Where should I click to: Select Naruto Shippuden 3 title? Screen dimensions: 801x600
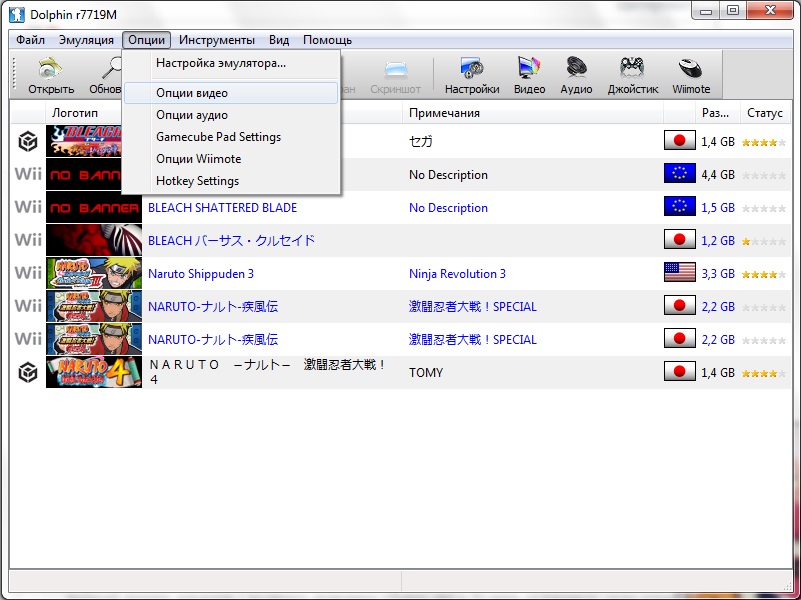tap(201, 274)
